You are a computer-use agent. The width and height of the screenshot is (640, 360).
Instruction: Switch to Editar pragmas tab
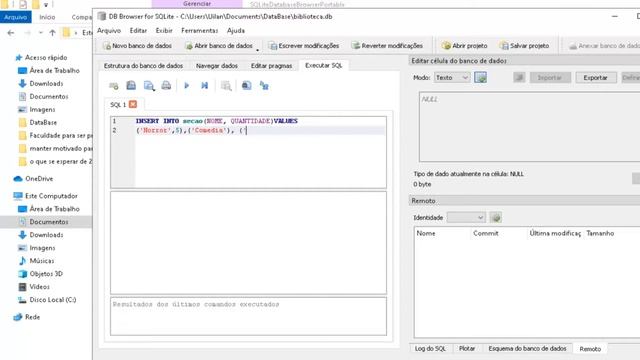(x=271, y=66)
